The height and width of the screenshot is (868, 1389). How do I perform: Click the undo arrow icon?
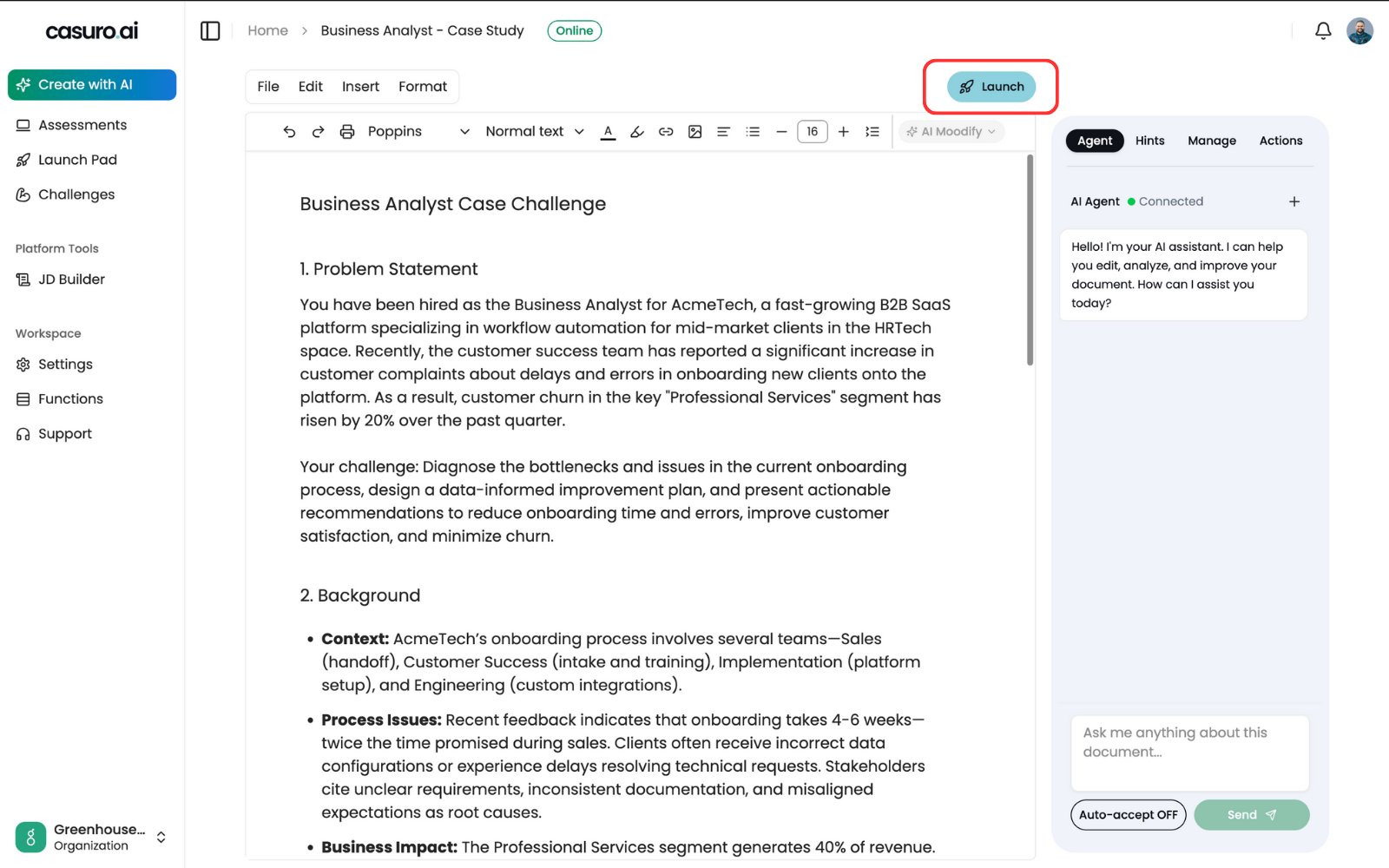(289, 132)
